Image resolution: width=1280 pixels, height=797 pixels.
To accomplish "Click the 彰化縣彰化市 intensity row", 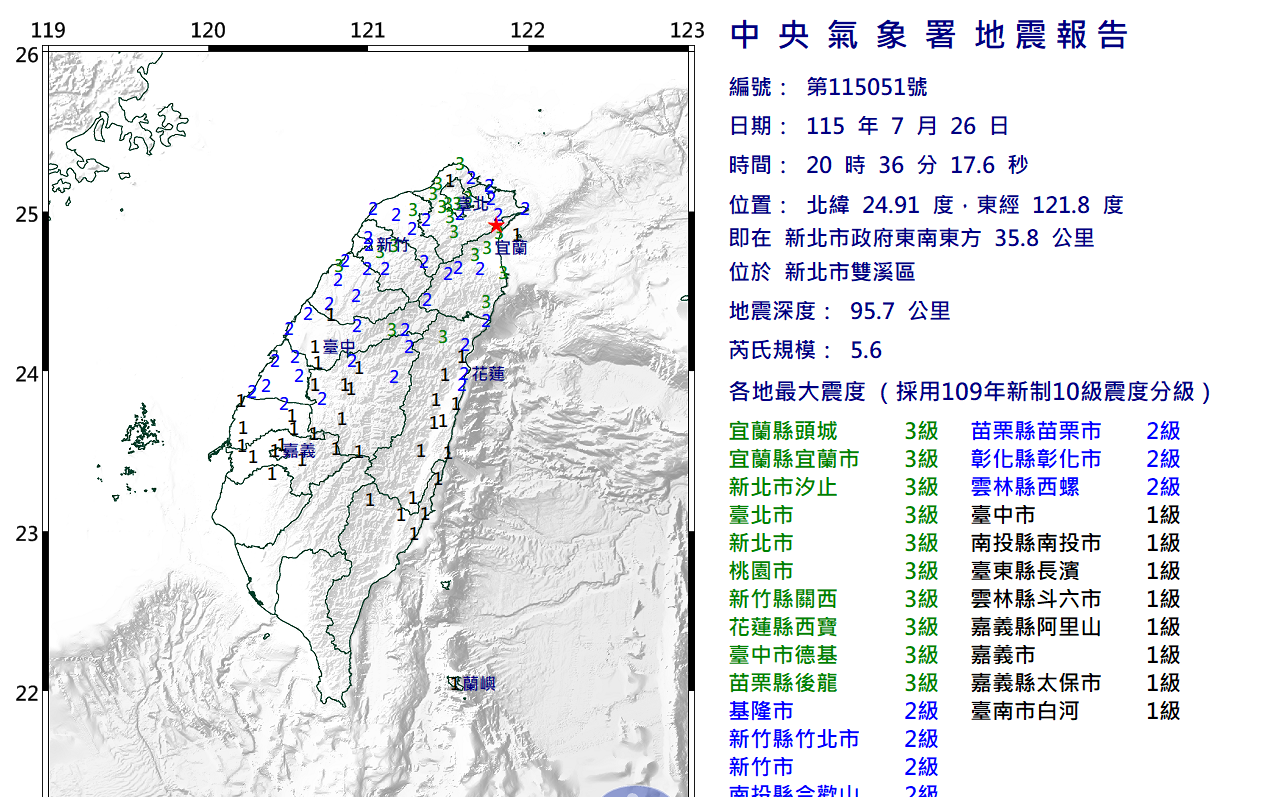I will 1076,459.
